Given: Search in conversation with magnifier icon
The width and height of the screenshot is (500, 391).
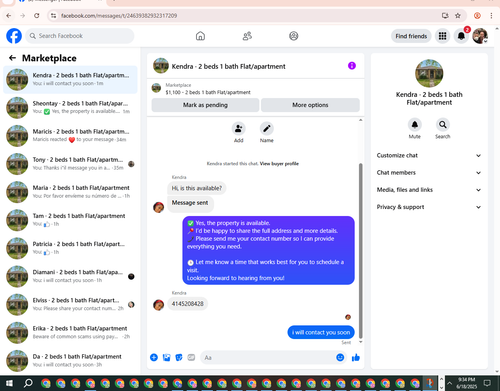Looking at the screenshot, I should 443,125.
